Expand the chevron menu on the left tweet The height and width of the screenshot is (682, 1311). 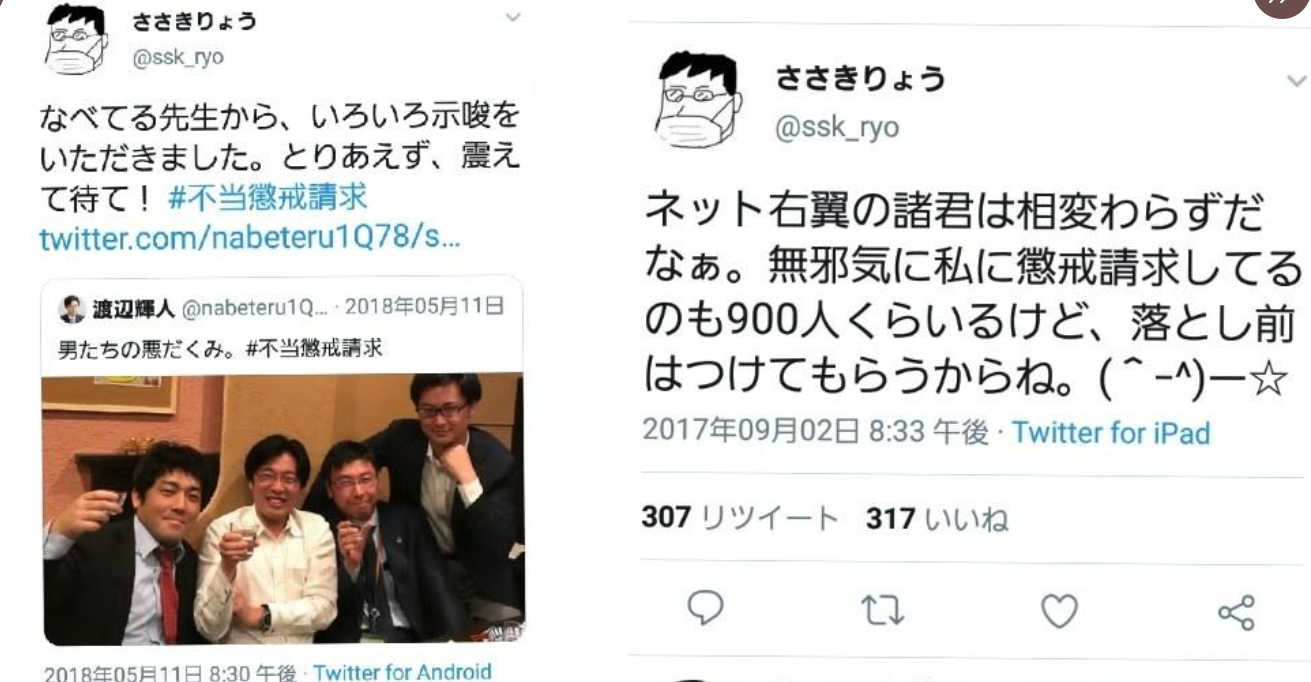(x=512, y=18)
